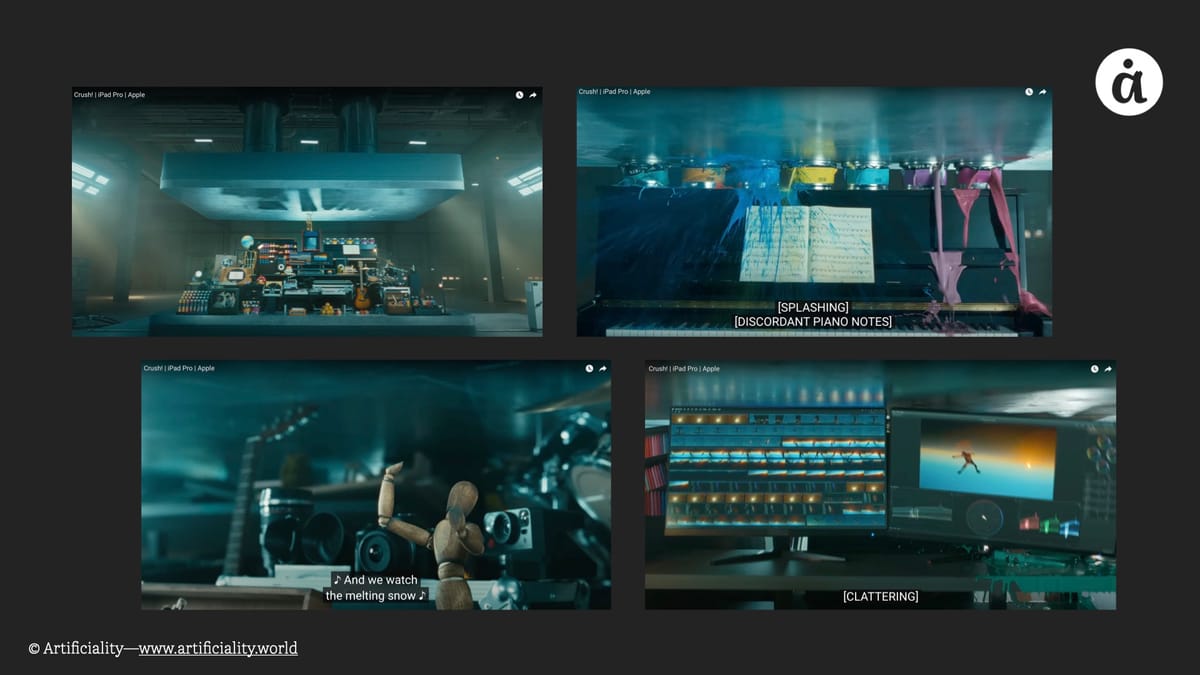Click share arrow on editing monitors video
Viewport: 1200px width, 675px height.
1108,369
